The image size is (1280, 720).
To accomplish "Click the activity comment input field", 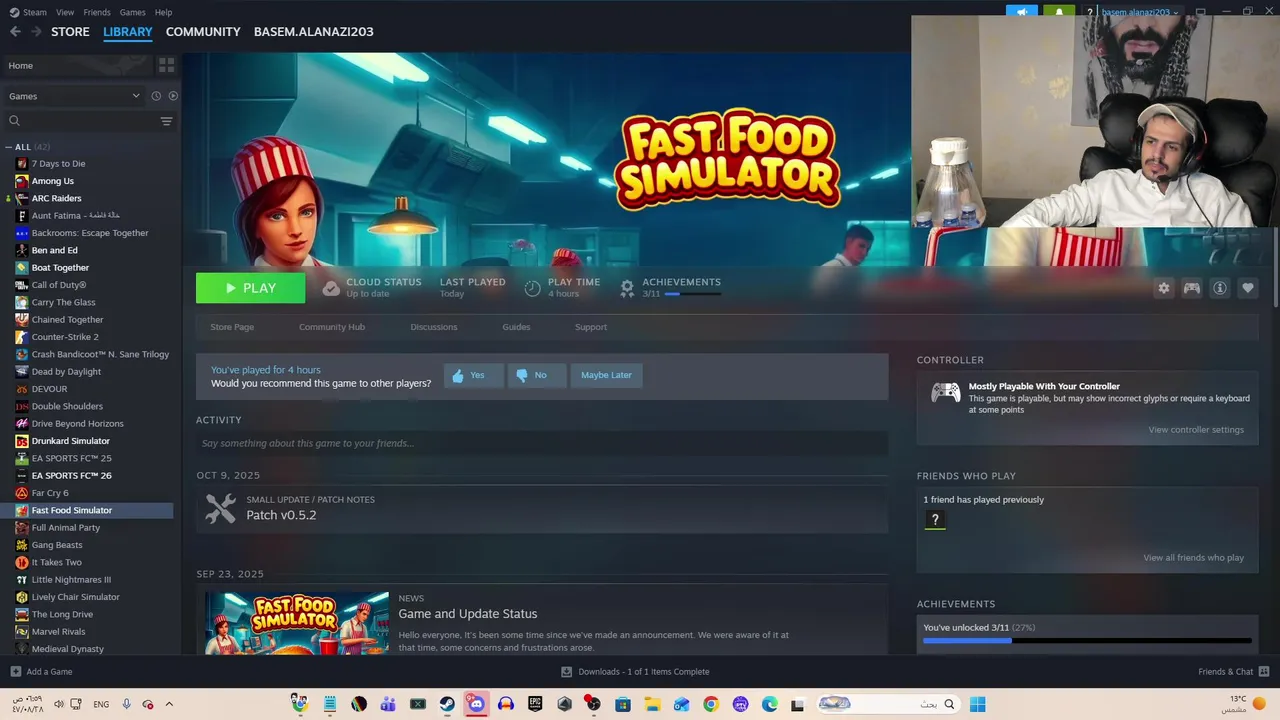I will [542, 443].
